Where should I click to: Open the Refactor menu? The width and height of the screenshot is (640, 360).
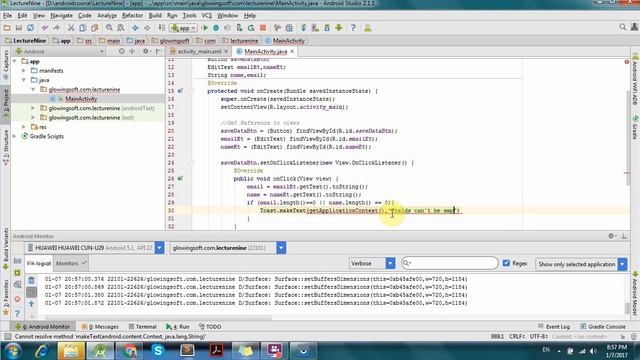click(133, 16)
